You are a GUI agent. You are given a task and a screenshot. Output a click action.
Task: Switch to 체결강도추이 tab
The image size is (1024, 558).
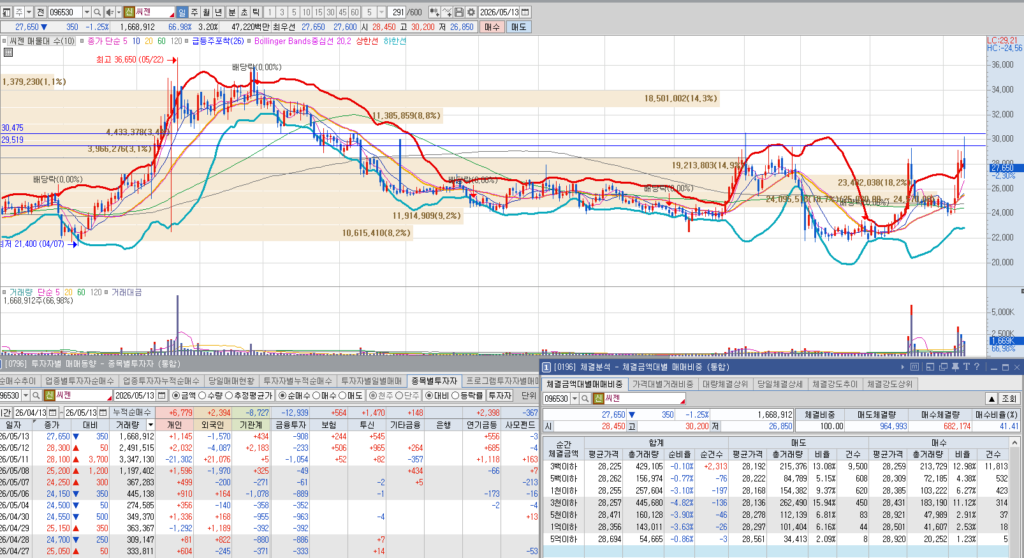click(x=835, y=384)
